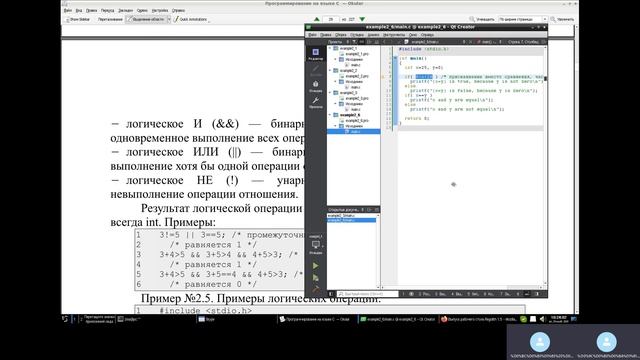The height and width of the screenshot is (360, 640).
Task: Select main.c under example2_2 in project tree
Action: 353,87
